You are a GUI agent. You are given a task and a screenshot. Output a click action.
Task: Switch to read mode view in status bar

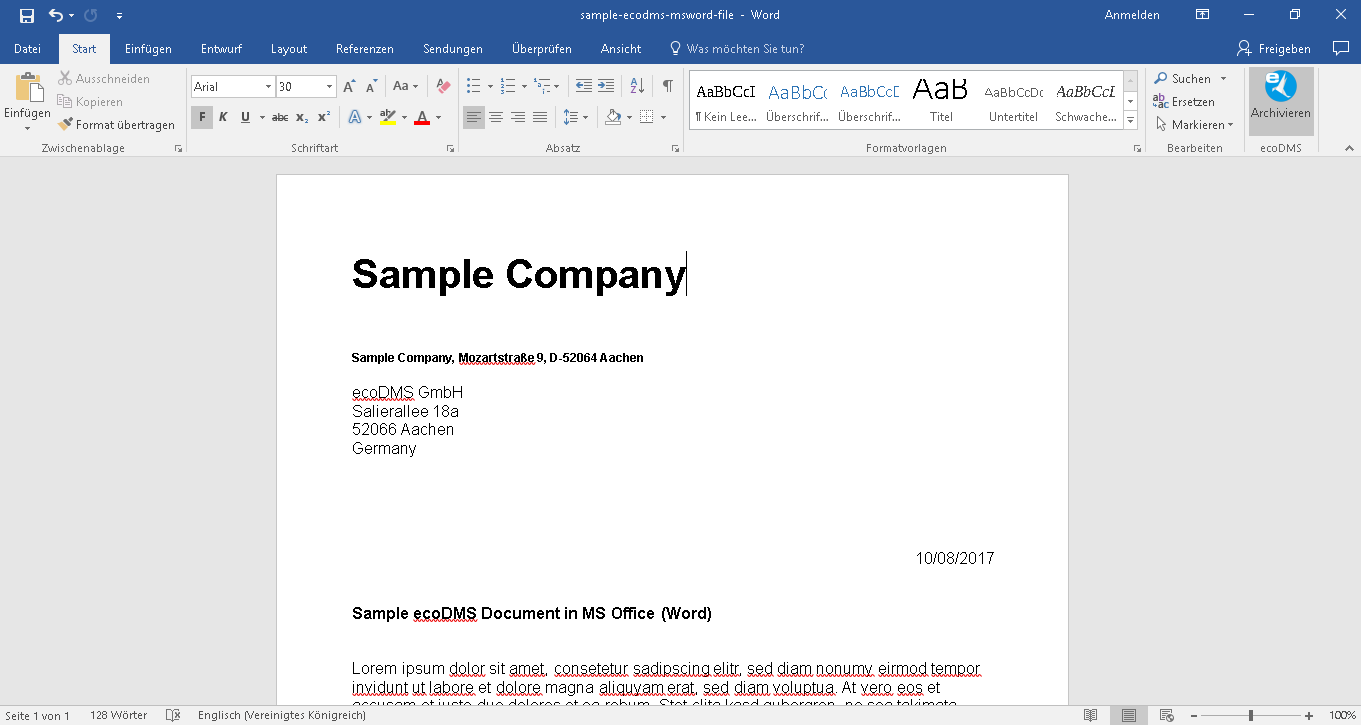pos(1091,715)
